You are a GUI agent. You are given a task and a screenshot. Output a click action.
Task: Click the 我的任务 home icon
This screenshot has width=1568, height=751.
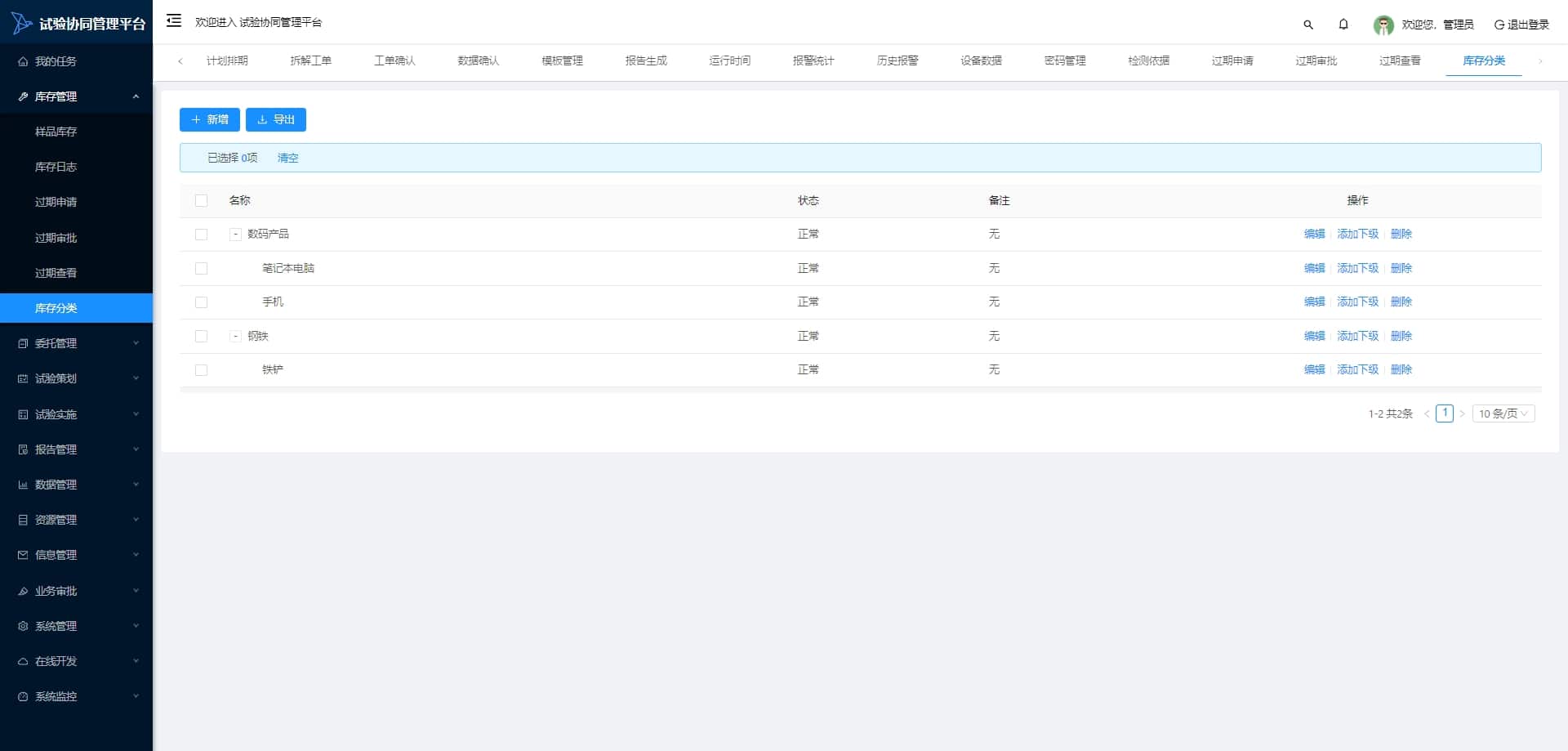coord(23,61)
